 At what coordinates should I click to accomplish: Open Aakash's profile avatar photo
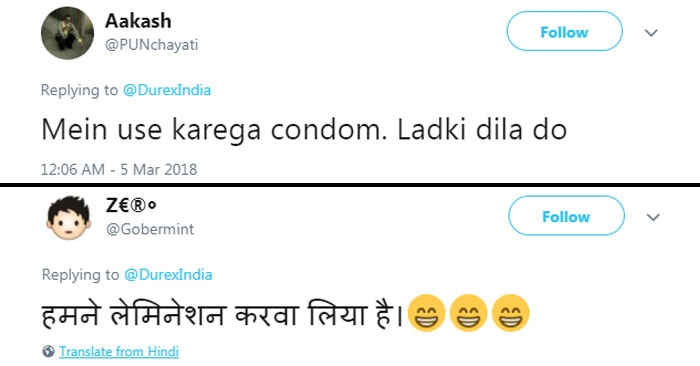click(67, 33)
